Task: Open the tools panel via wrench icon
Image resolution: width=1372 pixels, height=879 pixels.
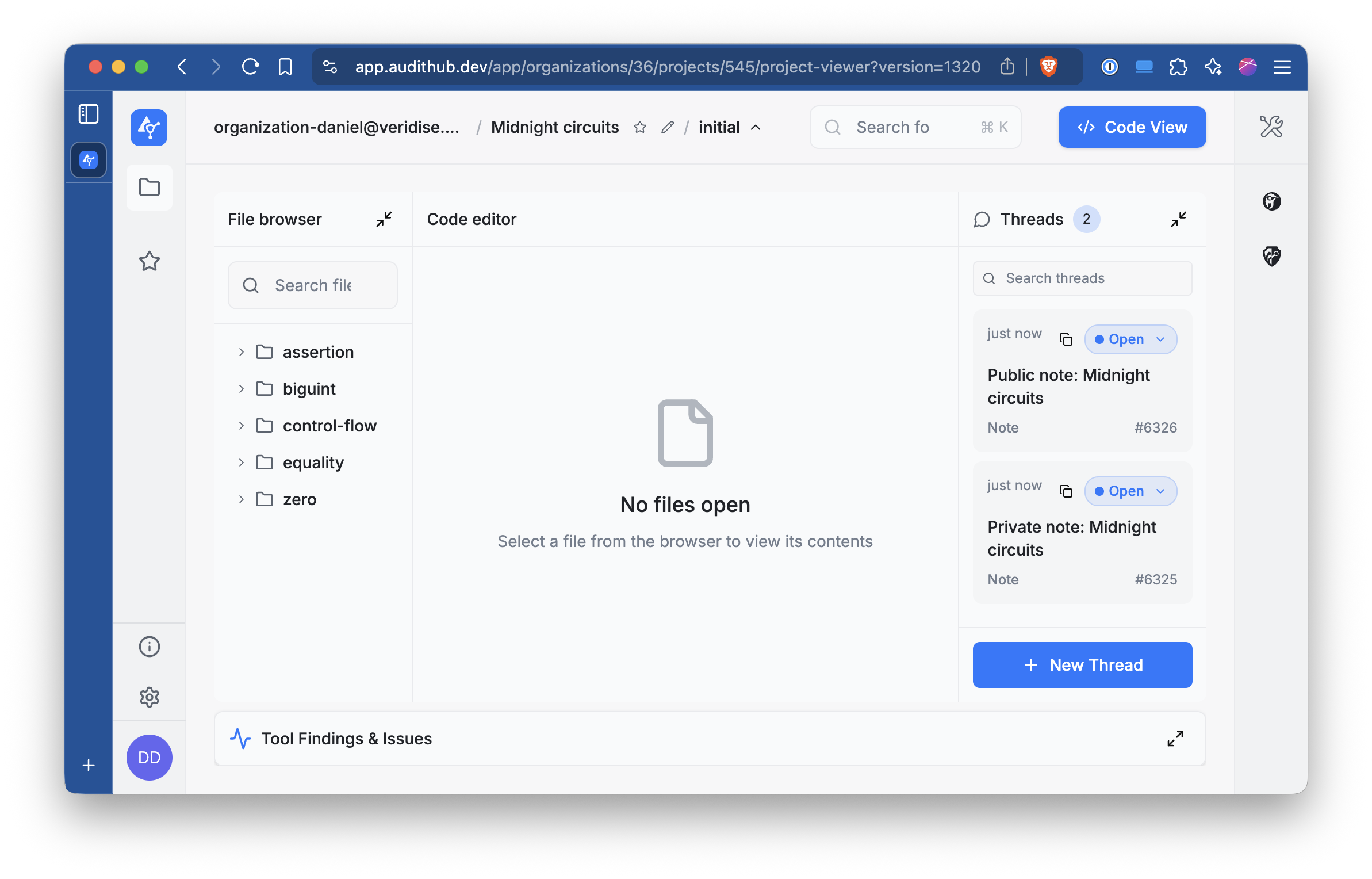Action: [x=1271, y=127]
